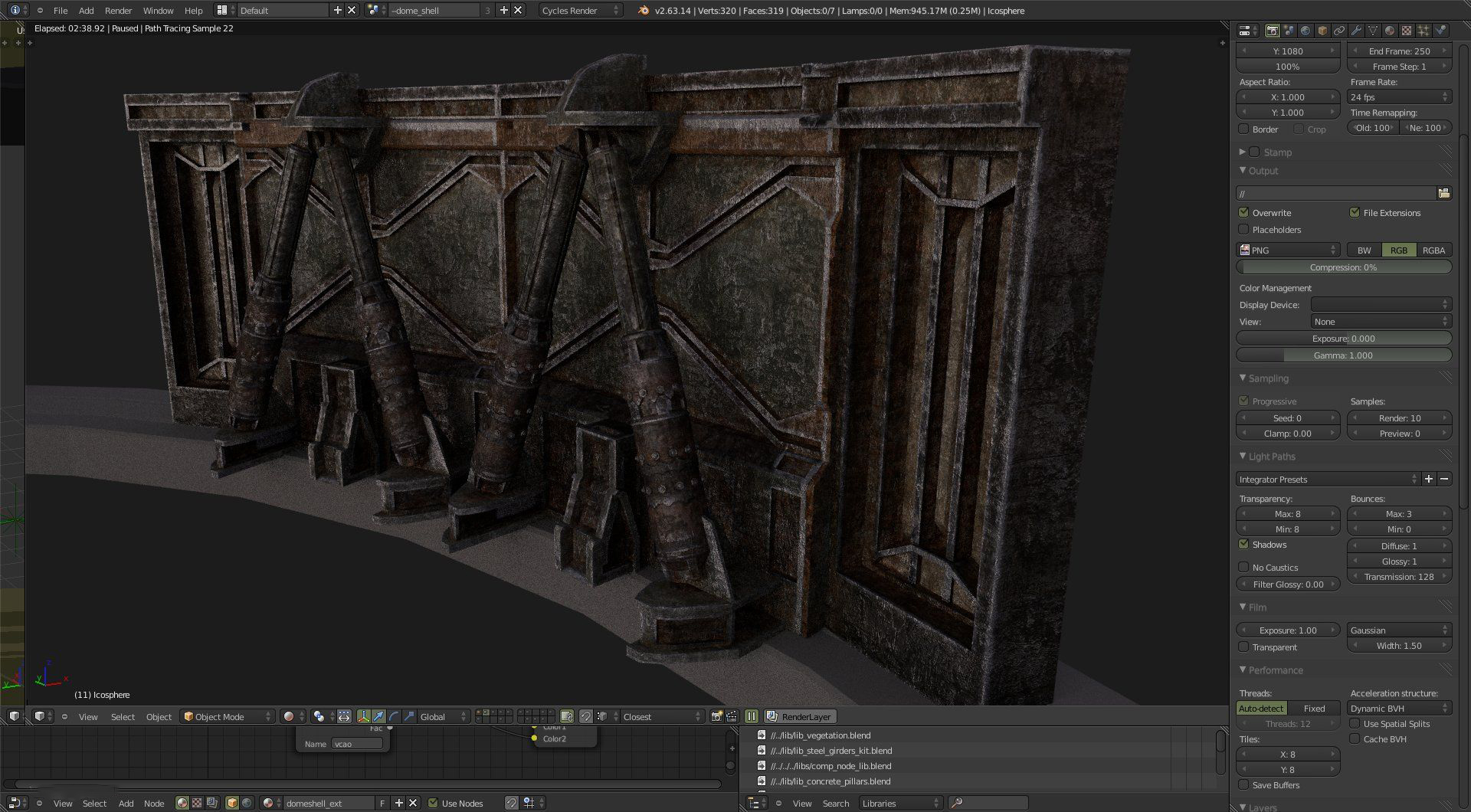
Task: Disable the Overwrite checkbox
Action: point(1243,213)
